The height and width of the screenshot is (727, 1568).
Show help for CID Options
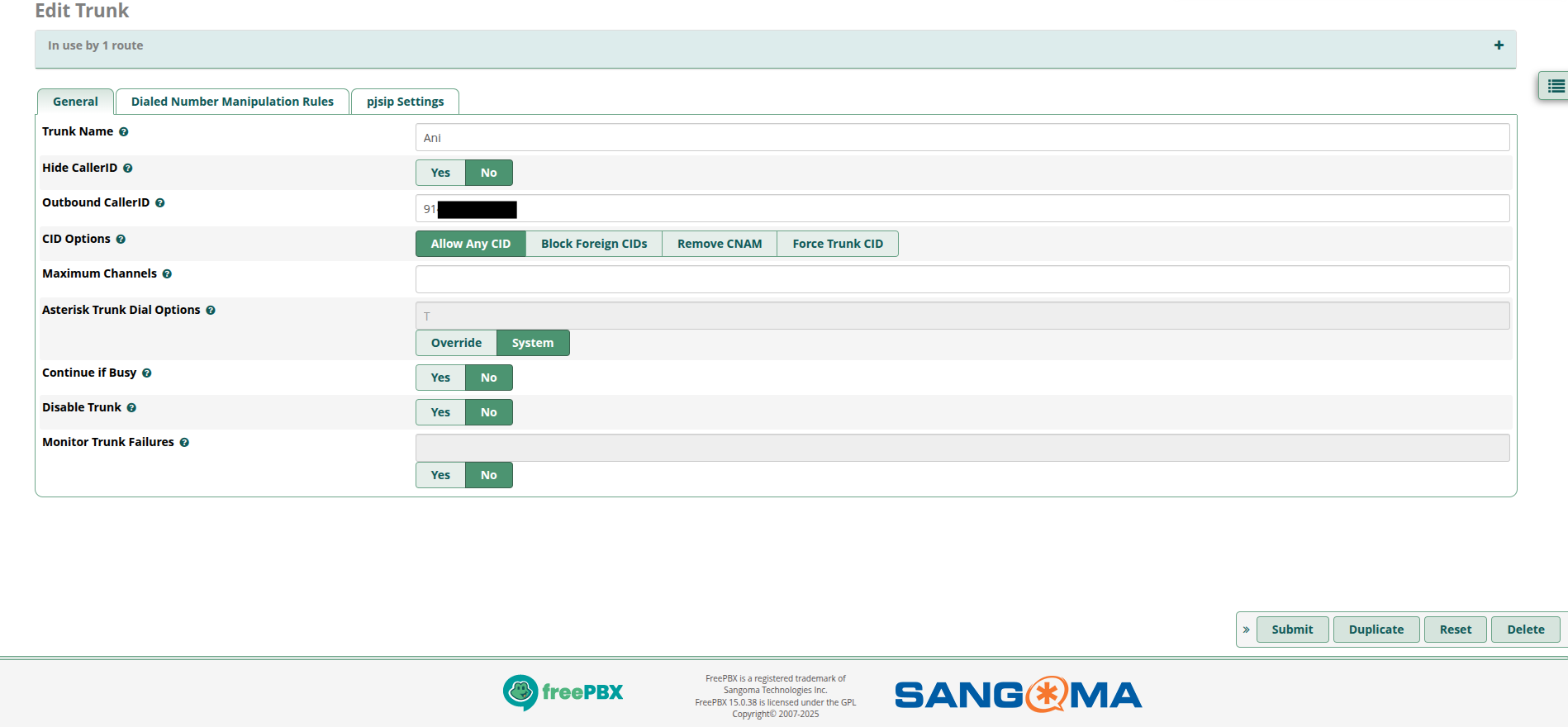pos(121,240)
